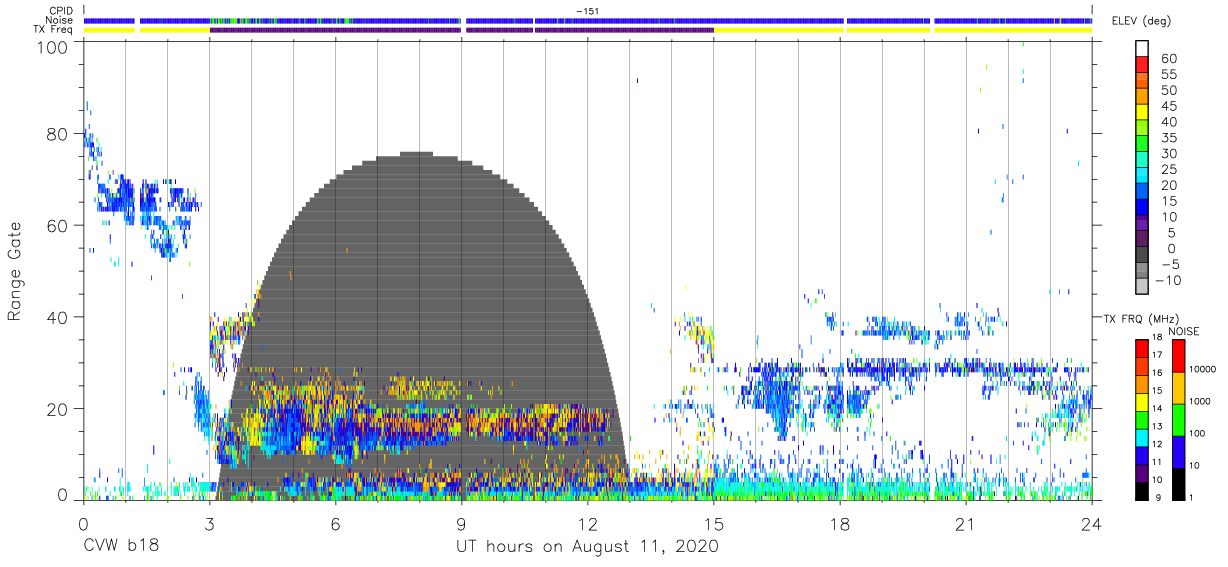This screenshot has height=567, width=1228.
Task: Click the 30 label on ELEV scale
Action: point(1169,153)
